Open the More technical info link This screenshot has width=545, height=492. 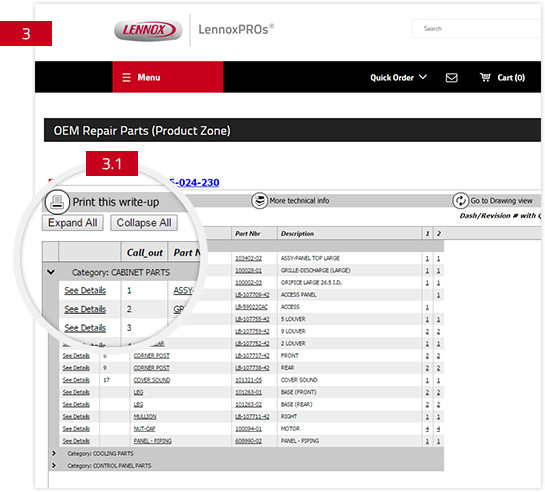pyautogui.click(x=299, y=200)
